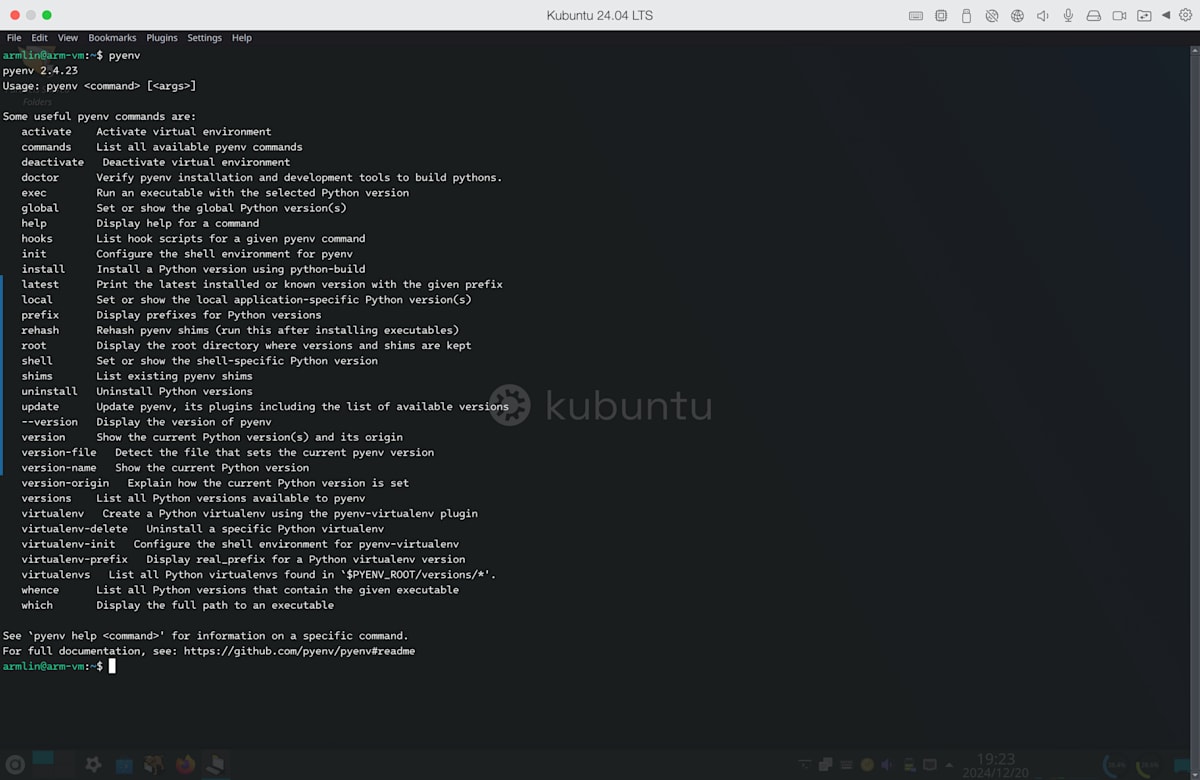The width and height of the screenshot is (1200, 780).
Task: Click the yellow updates icon in system tray
Action: point(867,765)
